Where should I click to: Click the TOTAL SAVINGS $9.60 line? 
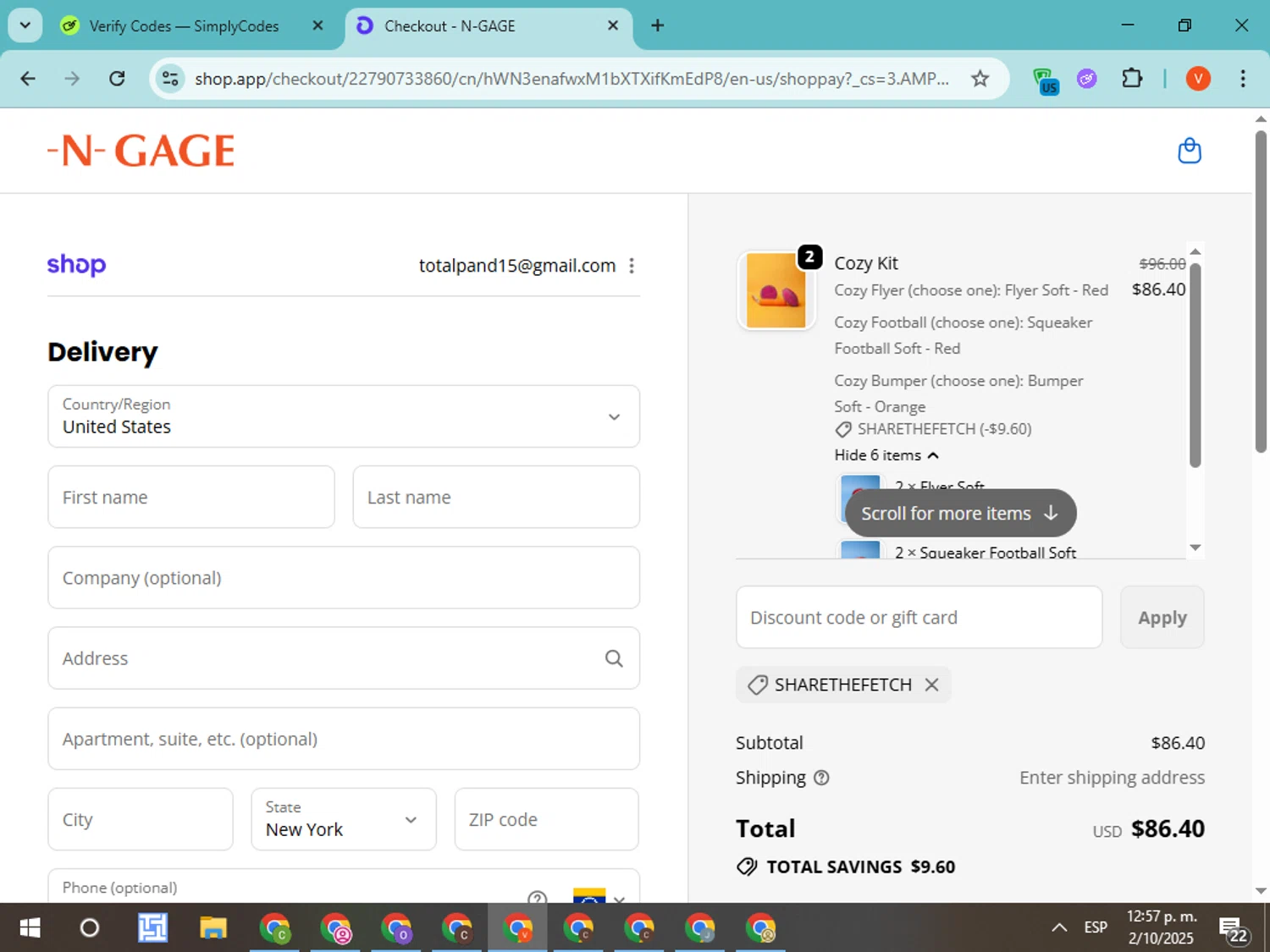pyautogui.click(x=846, y=867)
